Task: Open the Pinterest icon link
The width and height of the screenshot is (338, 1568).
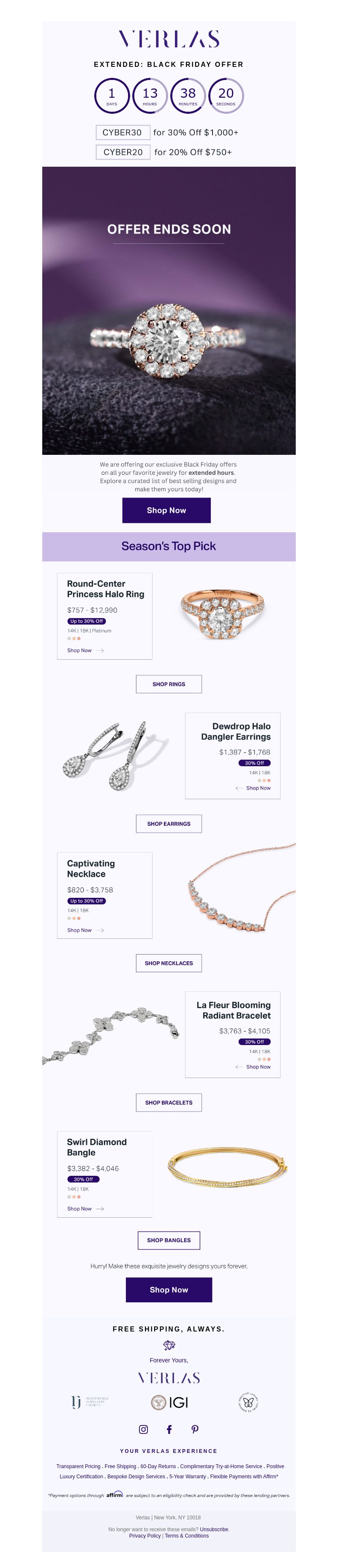Action: (x=194, y=1429)
